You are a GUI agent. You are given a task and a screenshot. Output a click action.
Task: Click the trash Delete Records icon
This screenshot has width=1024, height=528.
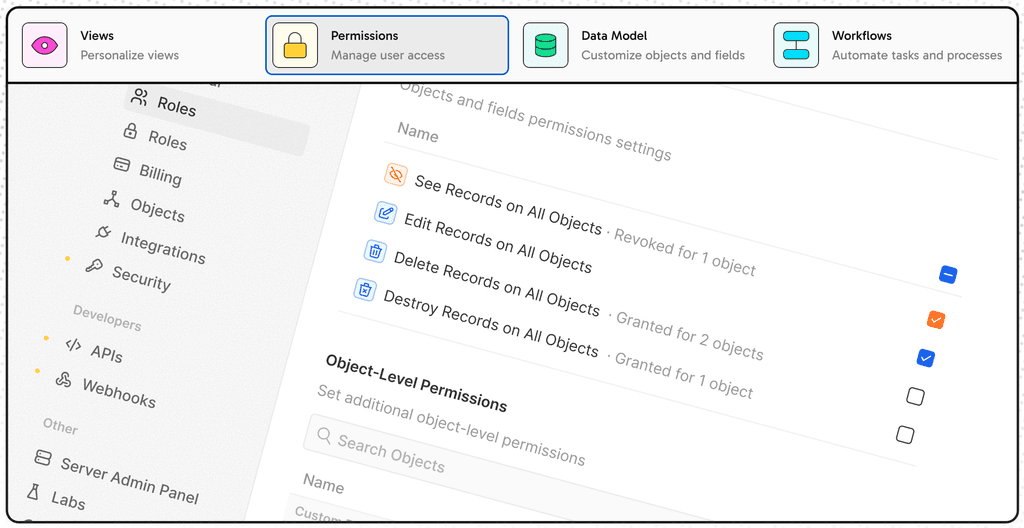coord(375,251)
